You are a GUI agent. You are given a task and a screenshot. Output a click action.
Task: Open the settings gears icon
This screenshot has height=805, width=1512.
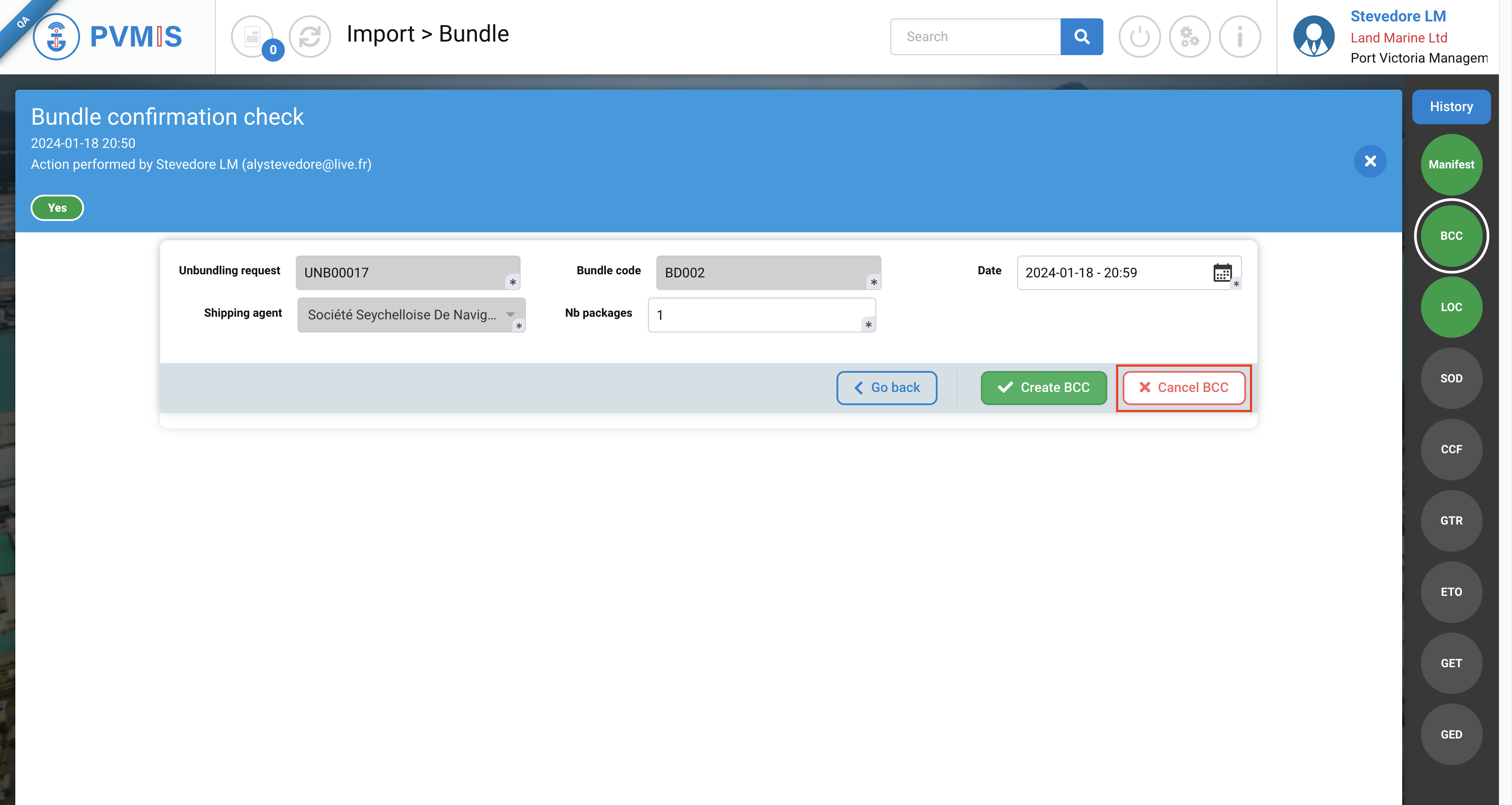1189,36
